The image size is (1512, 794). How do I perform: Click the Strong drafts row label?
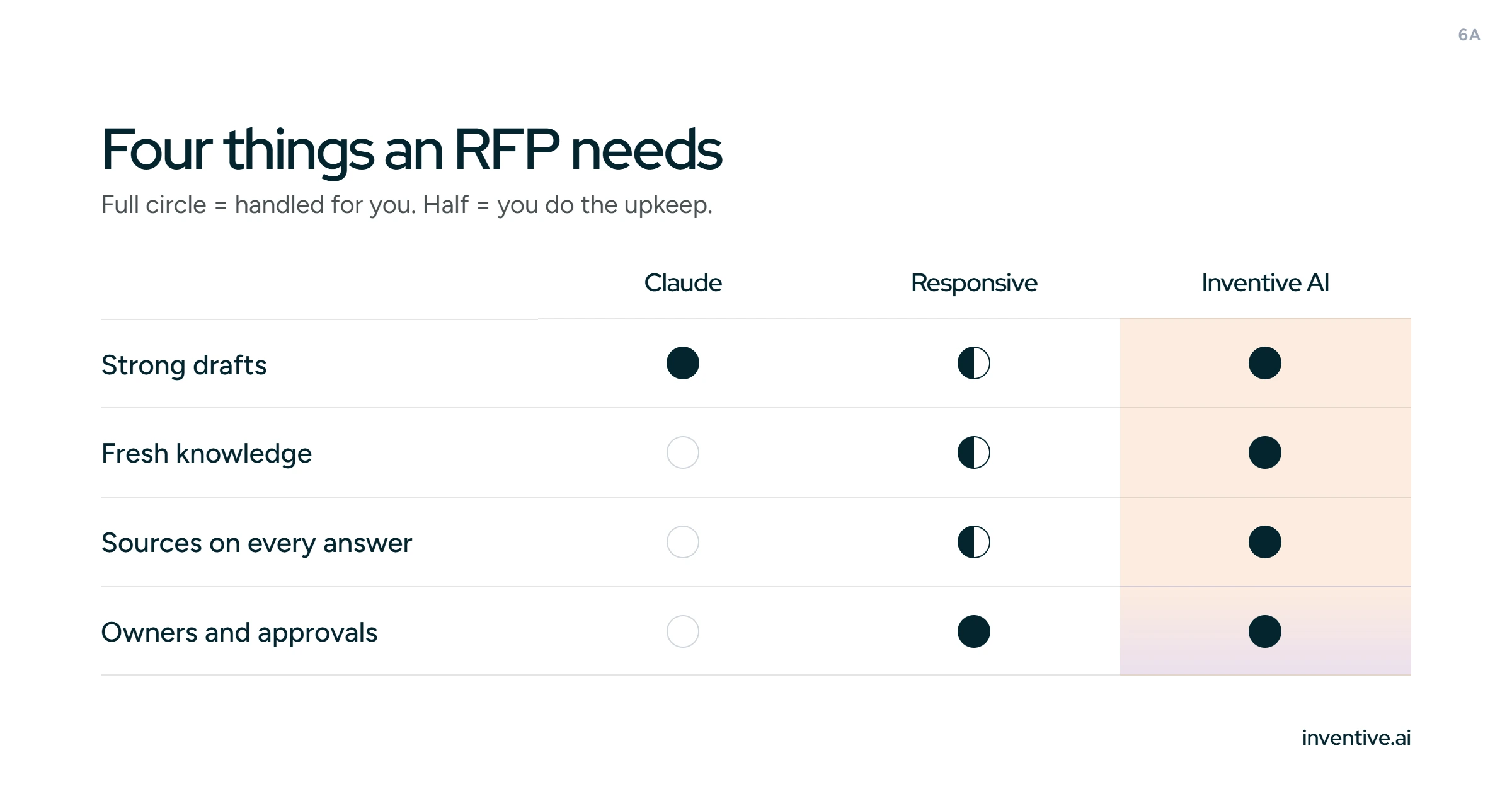(184, 365)
